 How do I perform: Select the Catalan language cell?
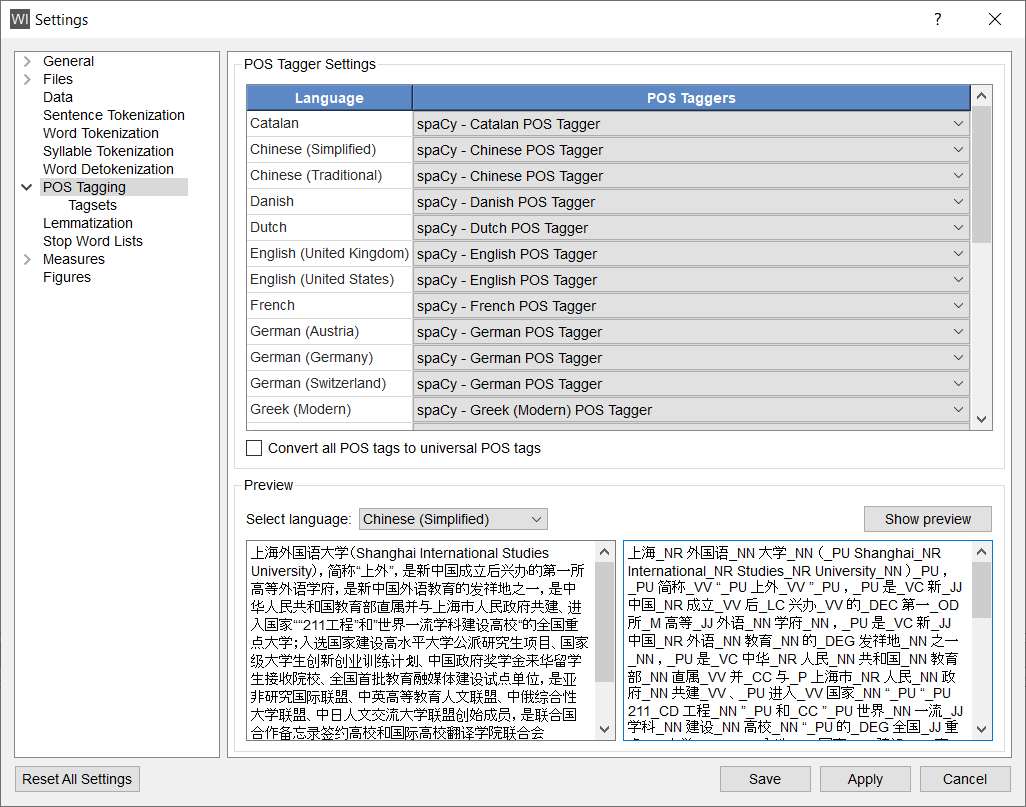click(x=329, y=123)
